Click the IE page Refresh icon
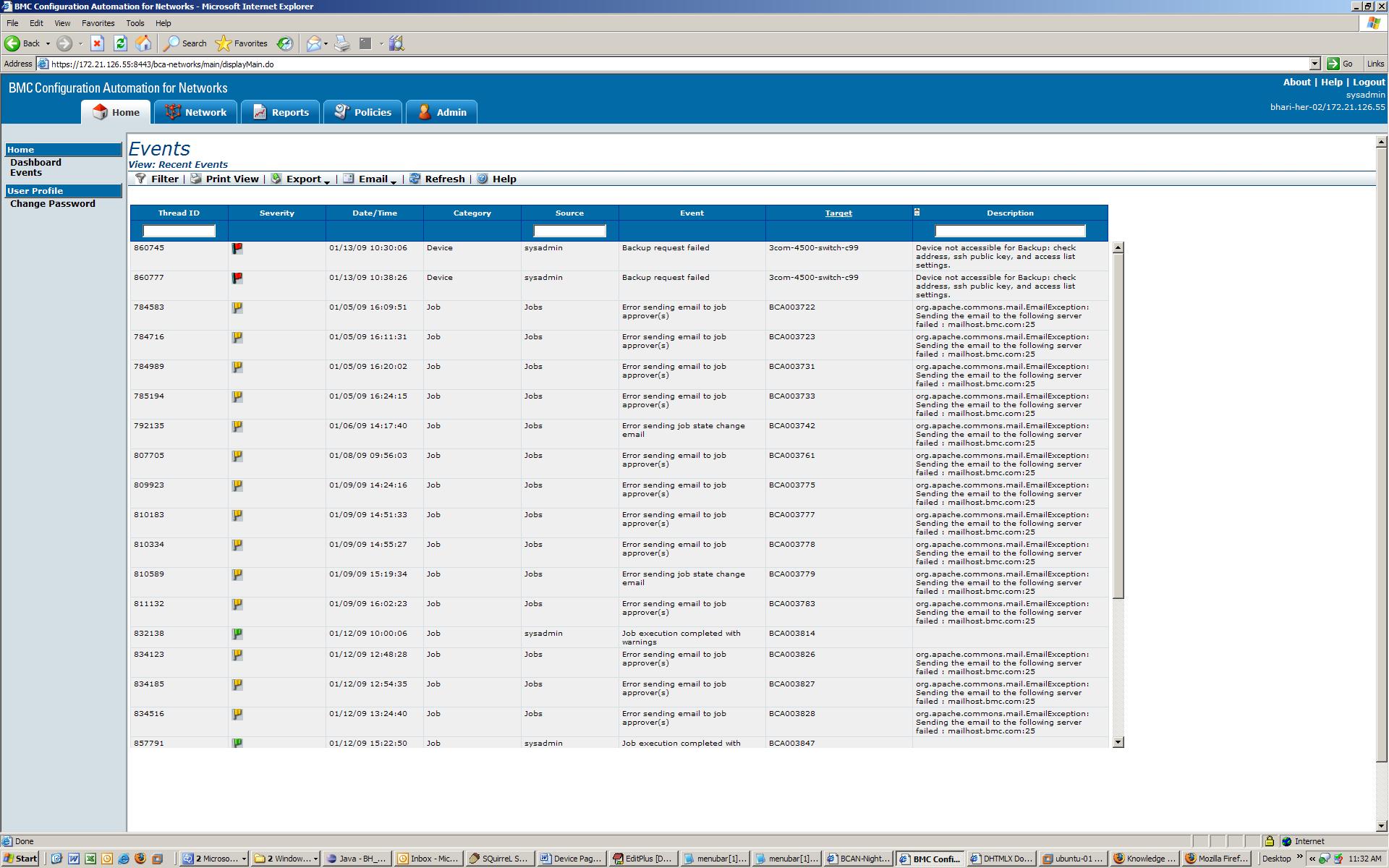The width and height of the screenshot is (1389, 868). click(120, 43)
